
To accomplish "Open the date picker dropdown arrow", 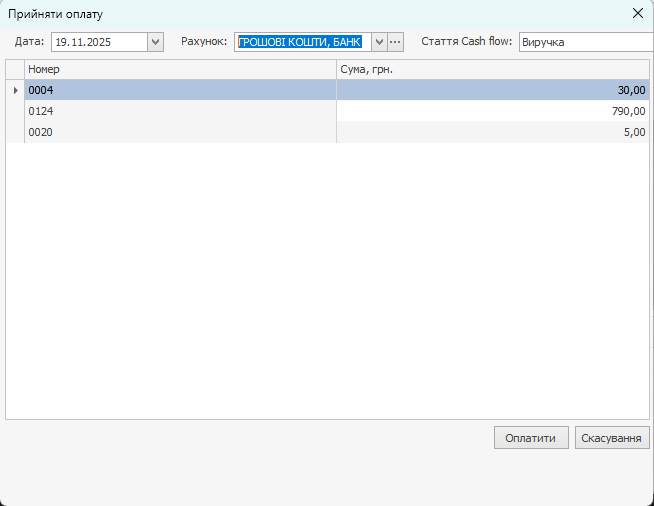I will coord(155,42).
